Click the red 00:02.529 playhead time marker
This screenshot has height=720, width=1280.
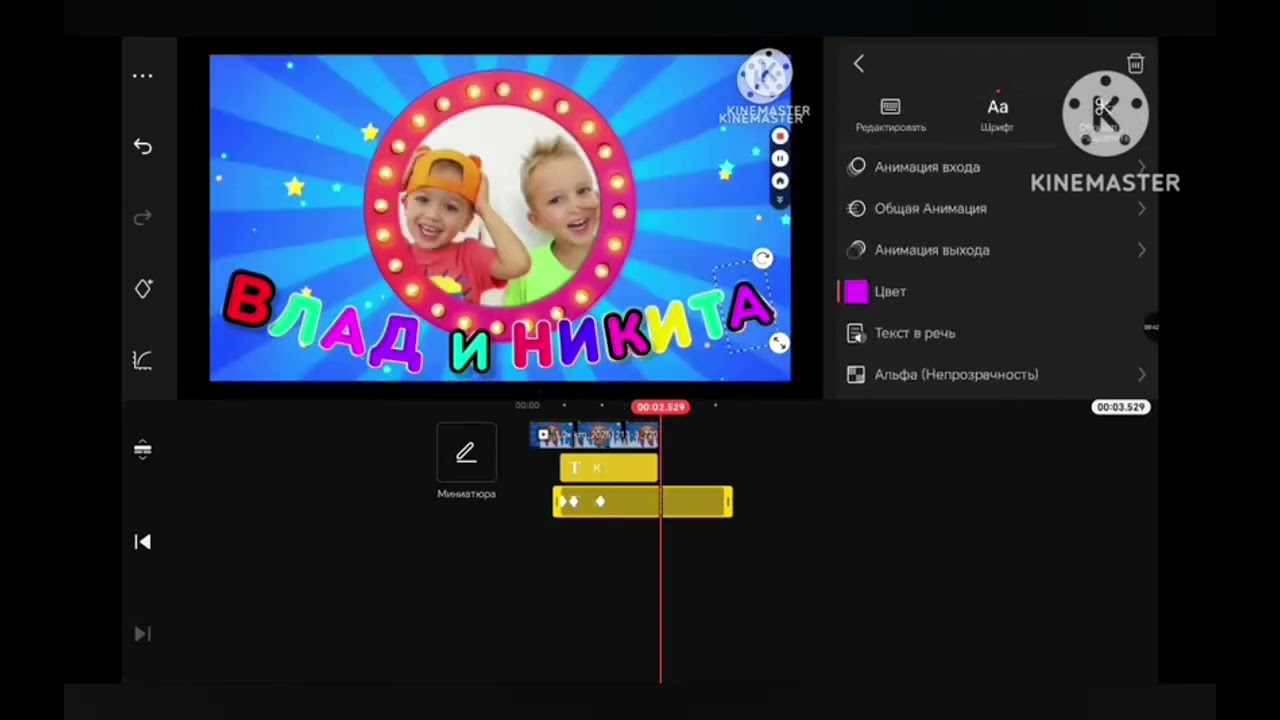tap(660, 407)
